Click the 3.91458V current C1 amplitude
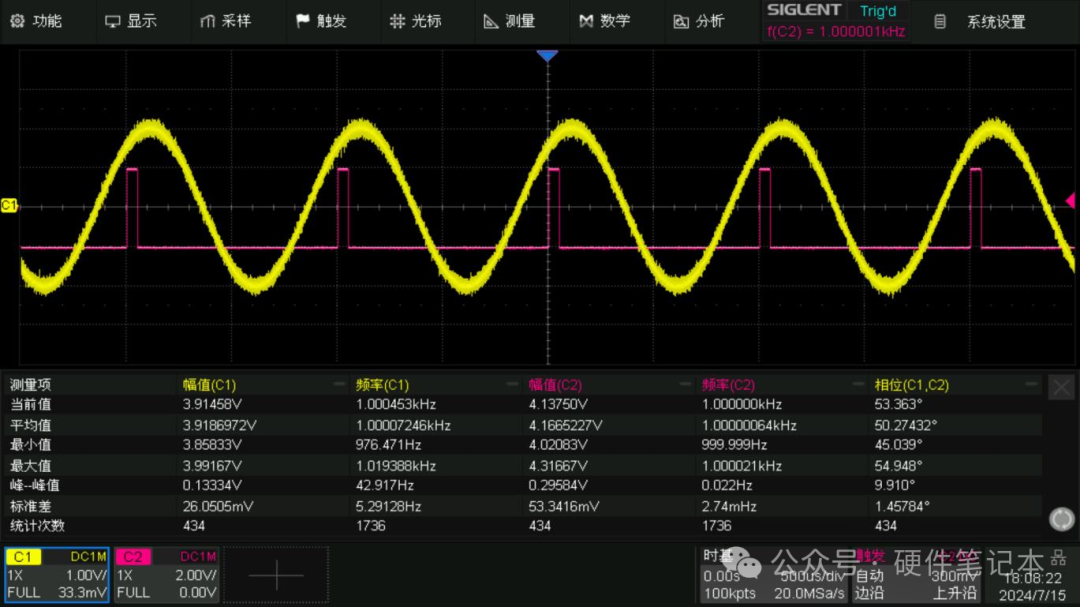 coord(212,404)
